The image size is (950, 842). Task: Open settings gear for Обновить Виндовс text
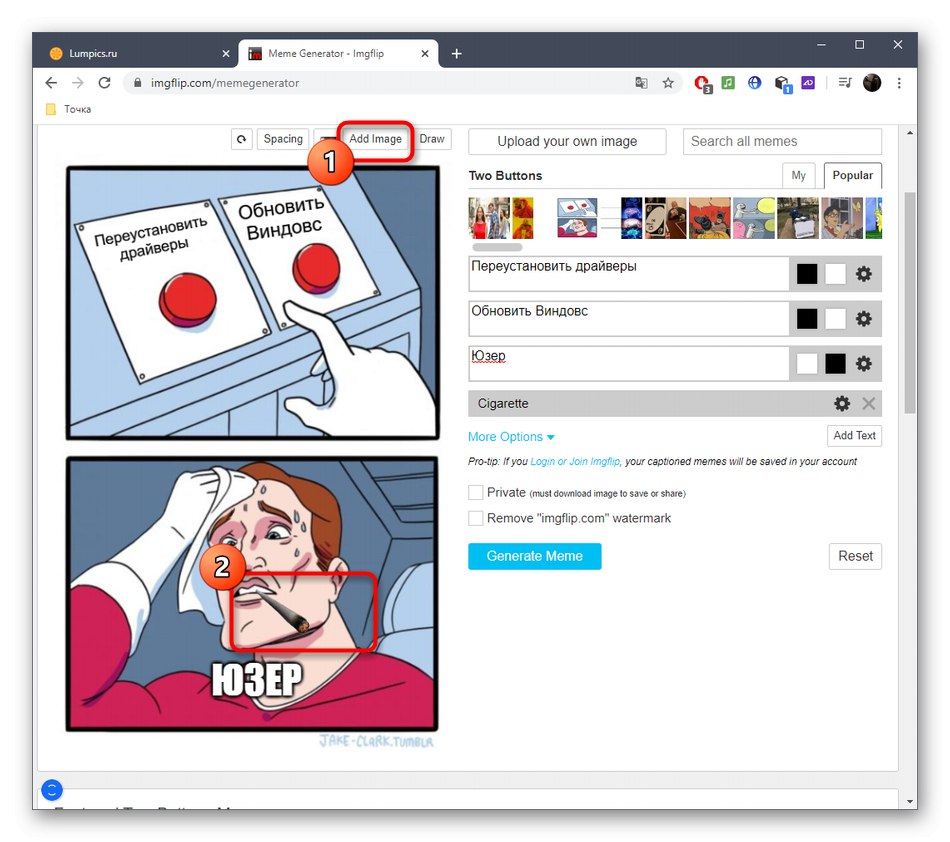[x=863, y=319]
